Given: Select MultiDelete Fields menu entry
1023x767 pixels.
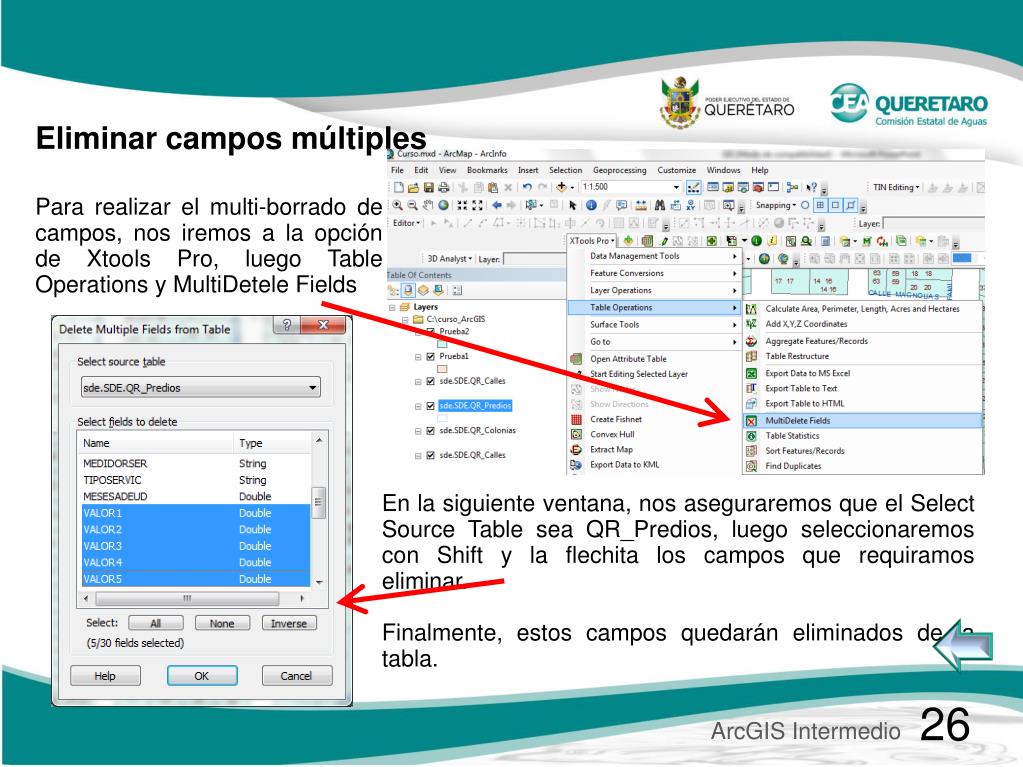Looking at the screenshot, I should pos(863,421).
